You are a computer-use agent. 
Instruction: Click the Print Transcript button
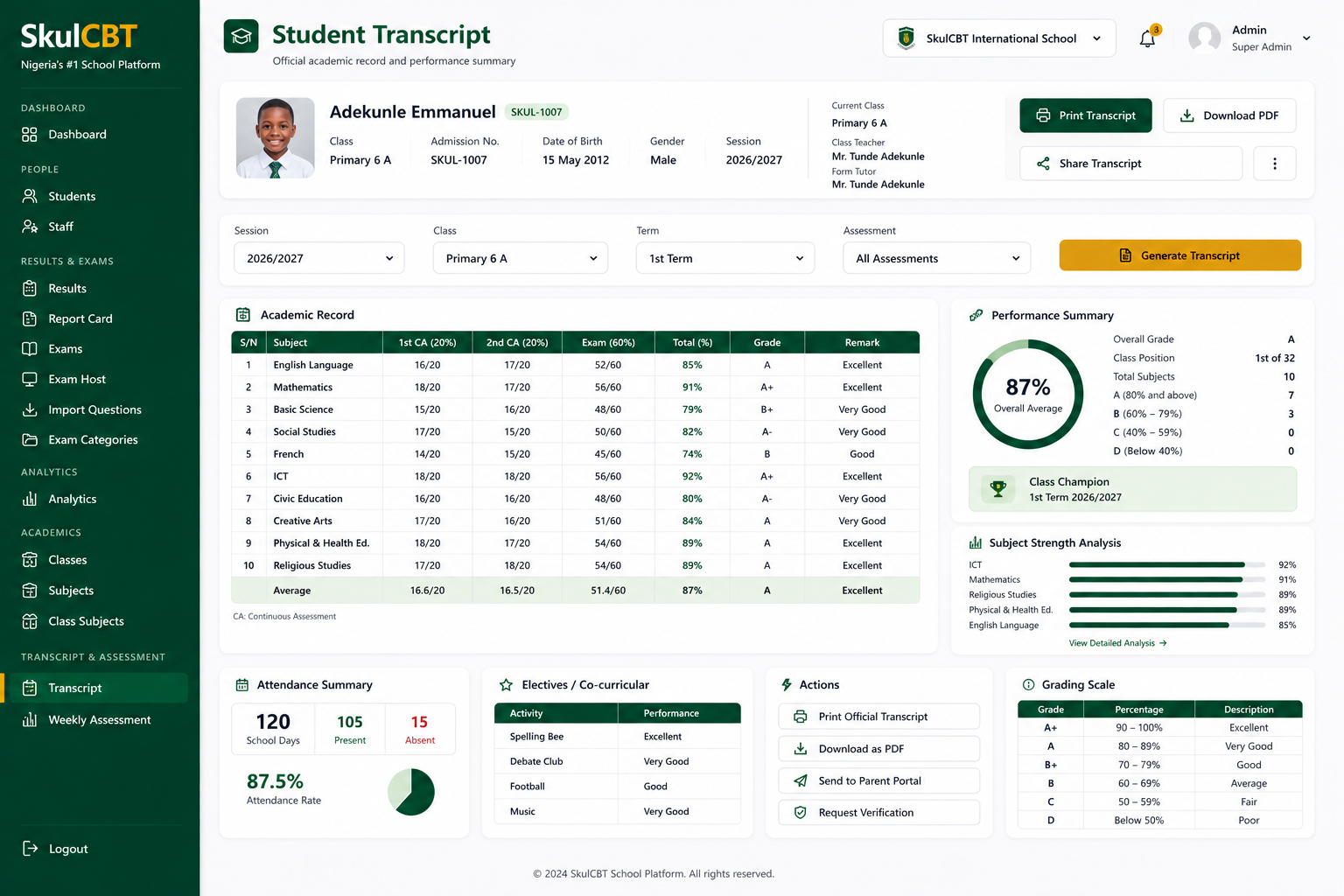(1086, 115)
